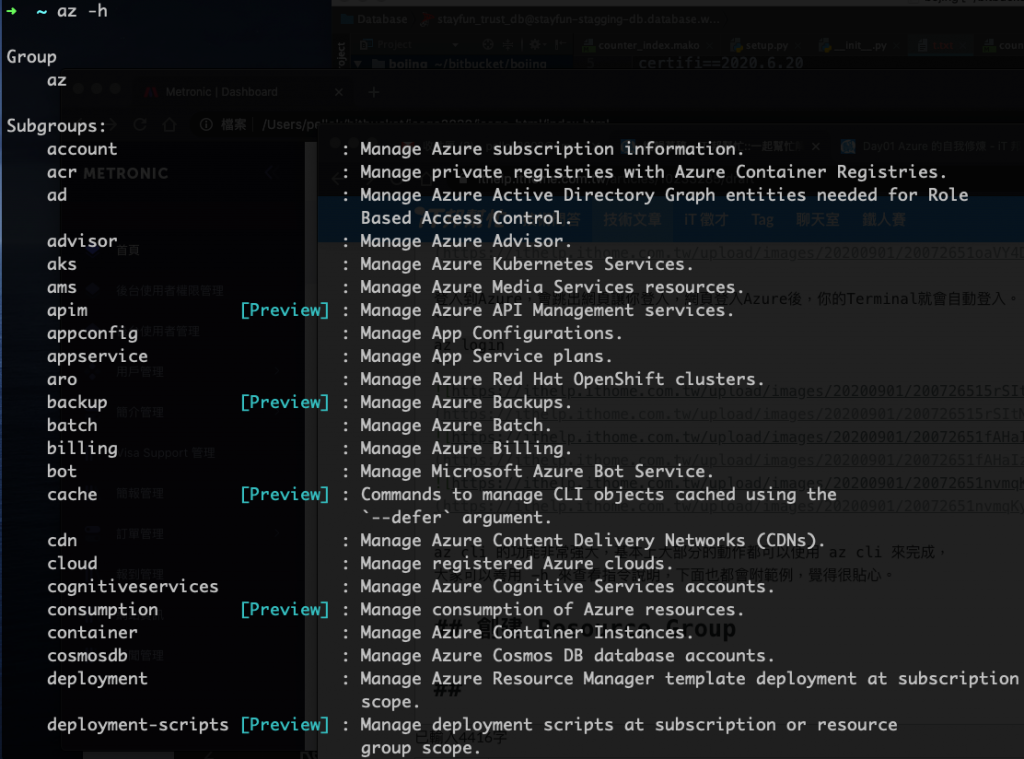Click the '`--defer` argument.' line

pos(456,517)
